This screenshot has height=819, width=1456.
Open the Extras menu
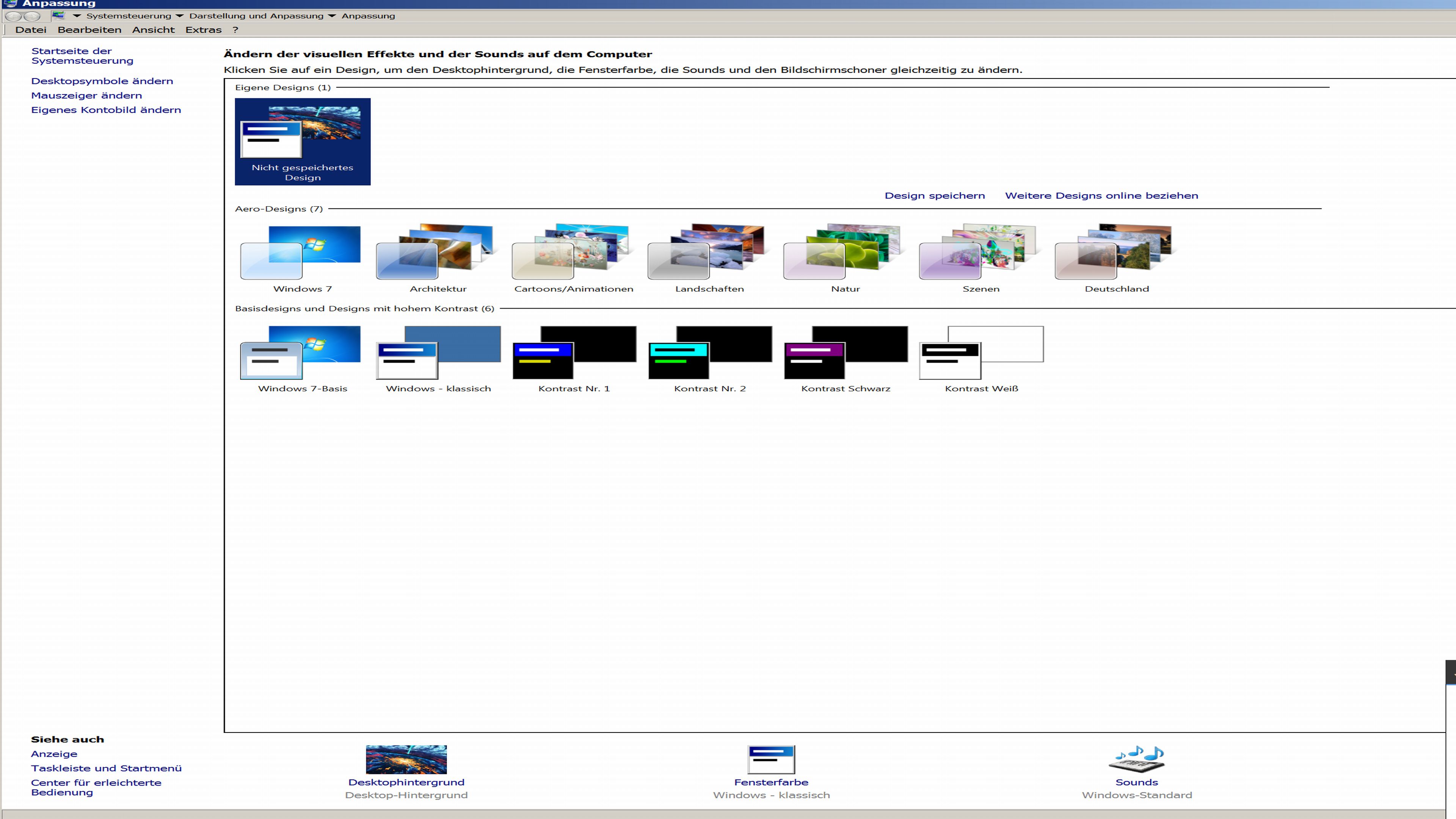click(203, 30)
